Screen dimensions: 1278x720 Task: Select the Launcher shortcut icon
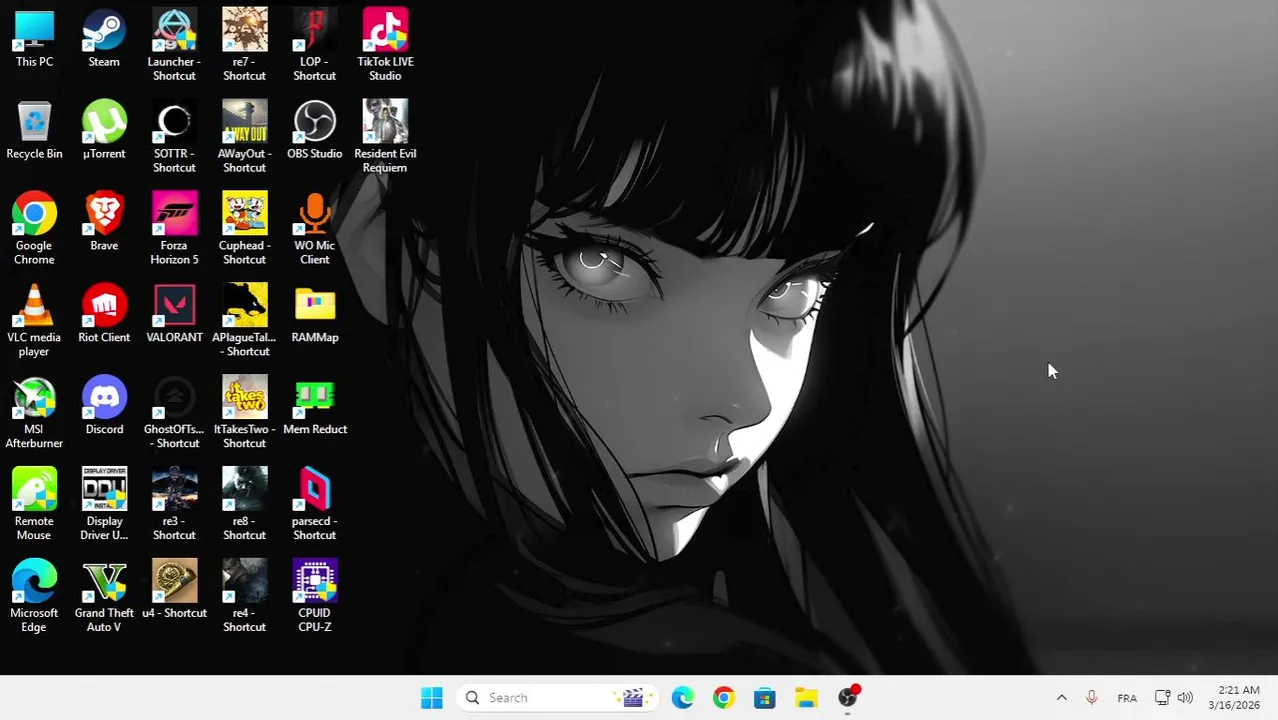(x=174, y=45)
